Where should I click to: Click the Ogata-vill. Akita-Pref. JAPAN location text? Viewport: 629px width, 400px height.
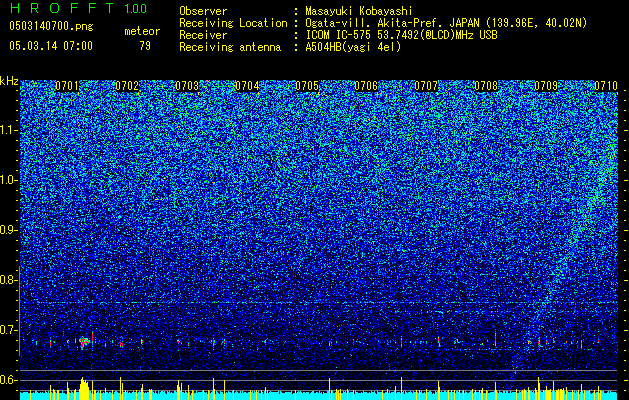pos(446,23)
